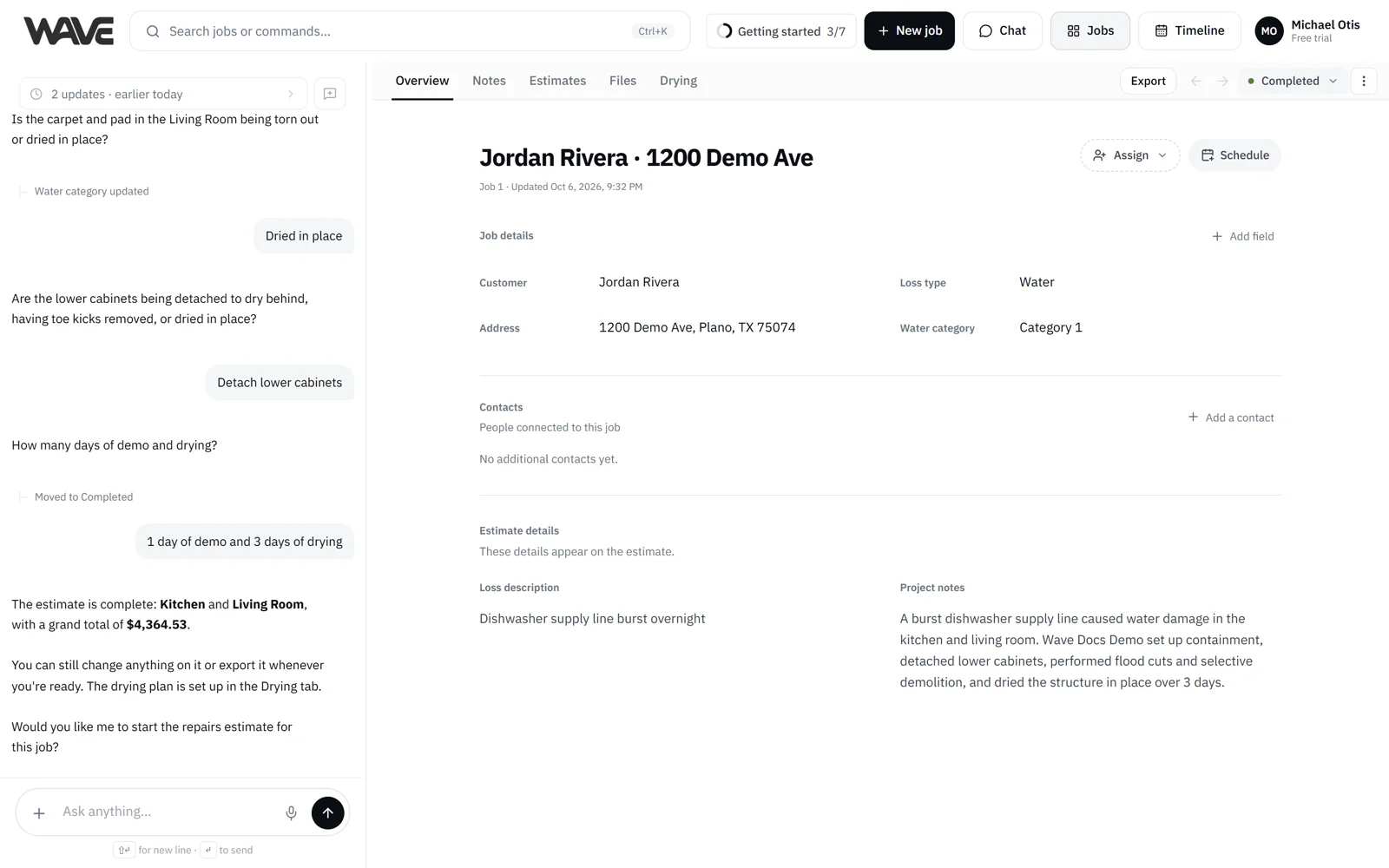
Task: Open the Chat view
Action: coord(1002,31)
